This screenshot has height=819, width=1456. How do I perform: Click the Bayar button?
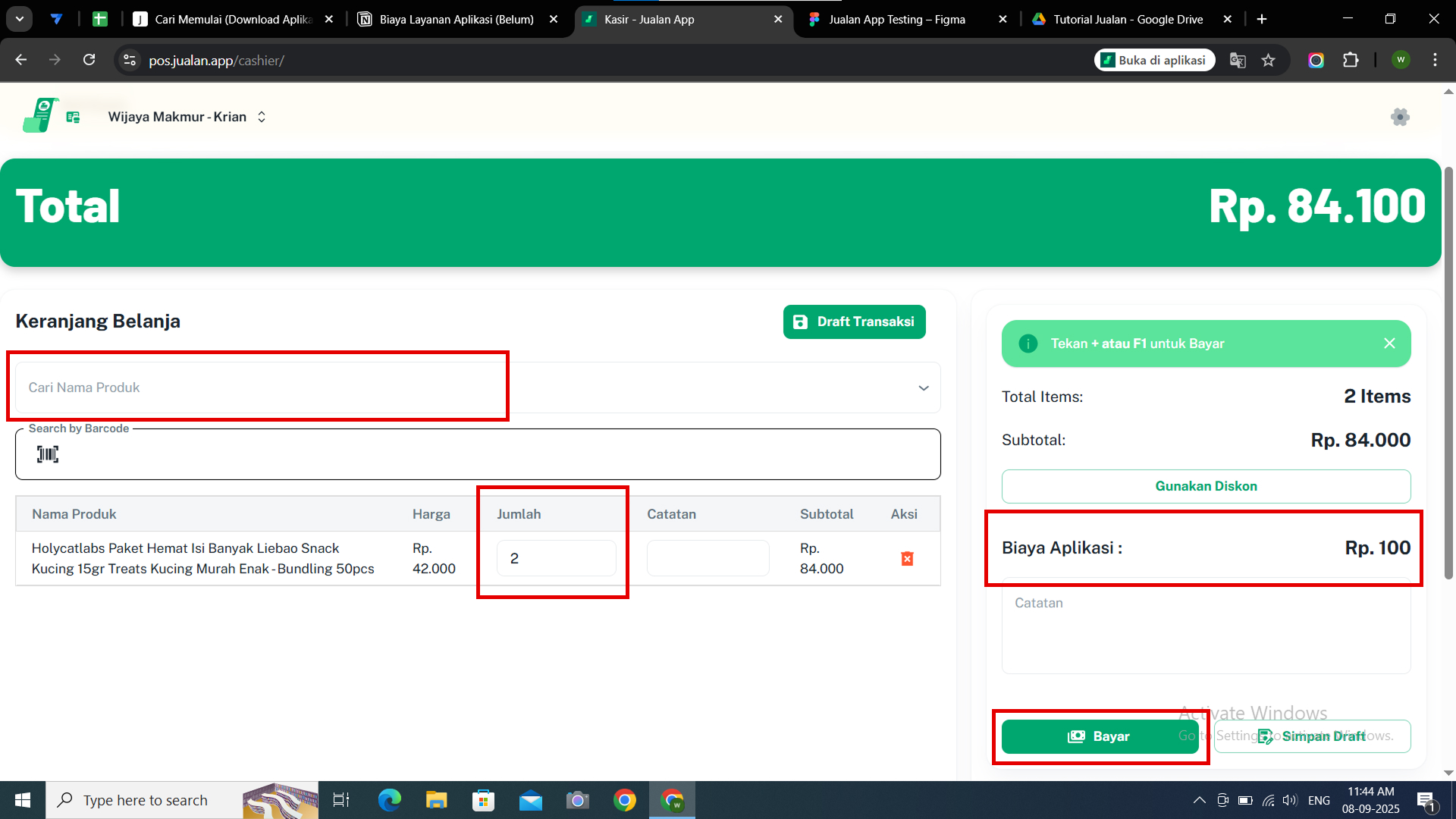pyautogui.click(x=1100, y=736)
